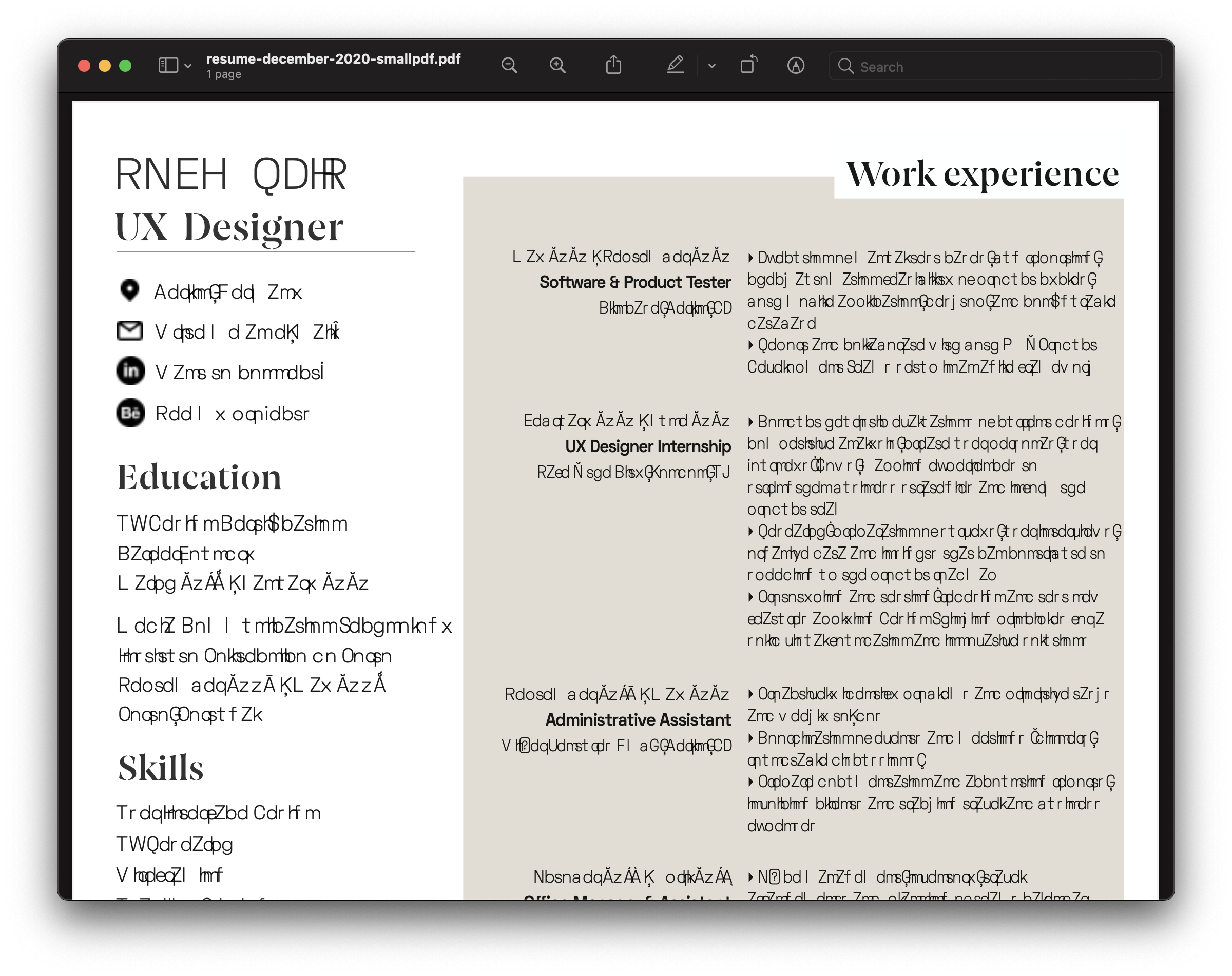Show the Markup toolbar circle icon

[796, 66]
